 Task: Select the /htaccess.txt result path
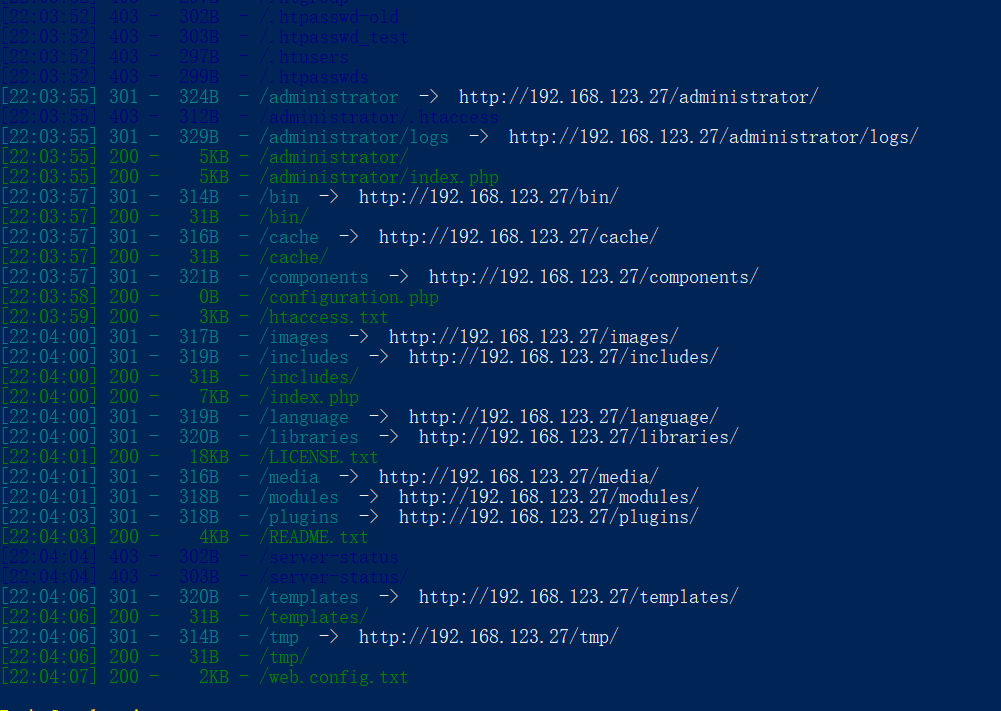point(324,317)
